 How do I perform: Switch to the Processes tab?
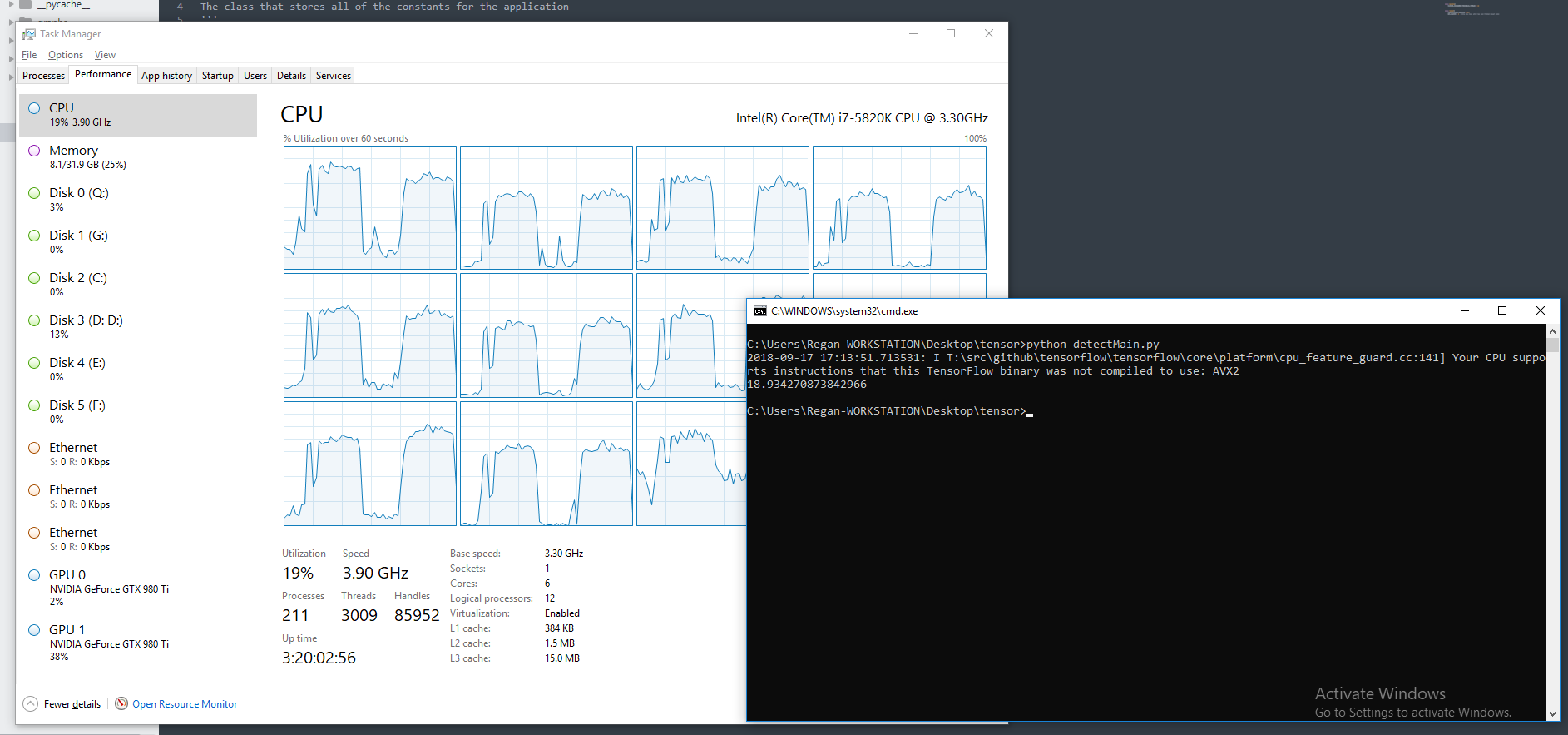[x=43, y=76]
